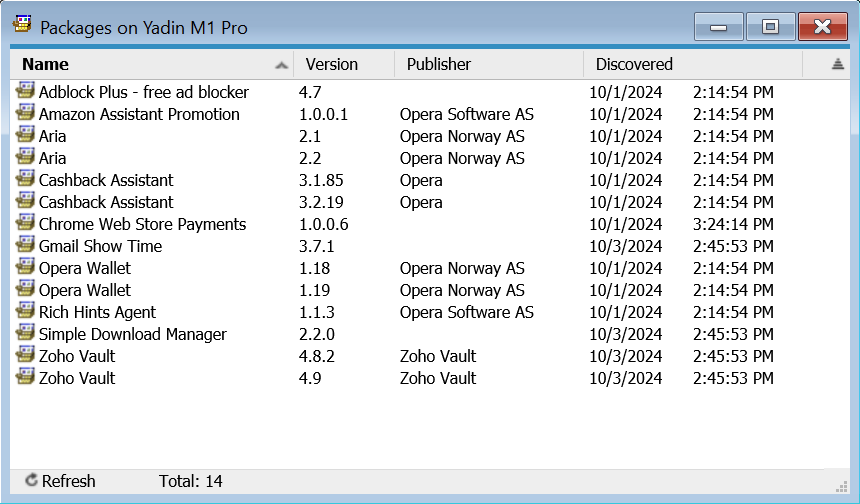Click Opera Norway AS publisher for Aria 2.1

[x=462, y=136]
